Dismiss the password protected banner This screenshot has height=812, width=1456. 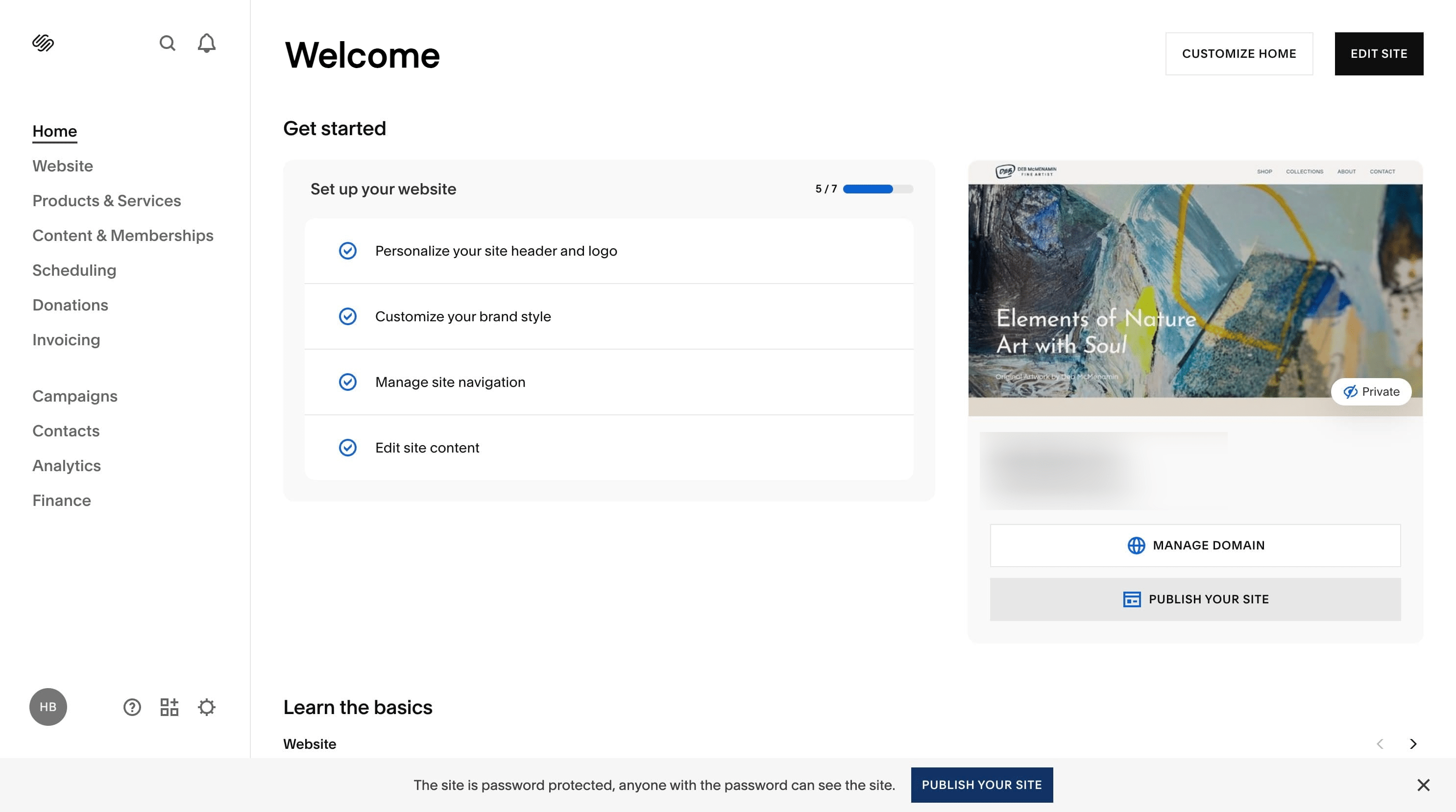pos(1423,785)
